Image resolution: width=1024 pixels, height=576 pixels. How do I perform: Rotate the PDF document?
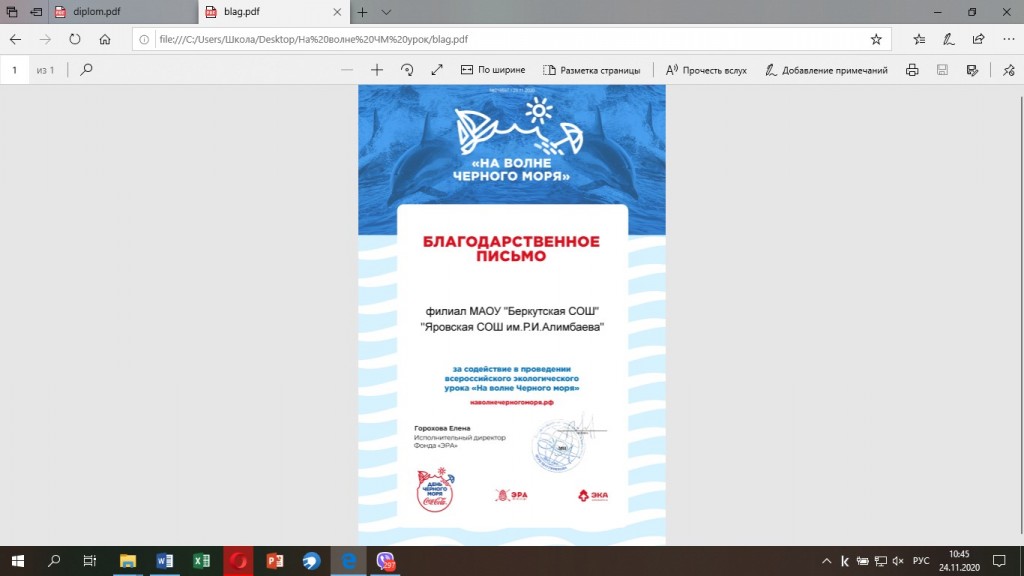coord(407,70)
